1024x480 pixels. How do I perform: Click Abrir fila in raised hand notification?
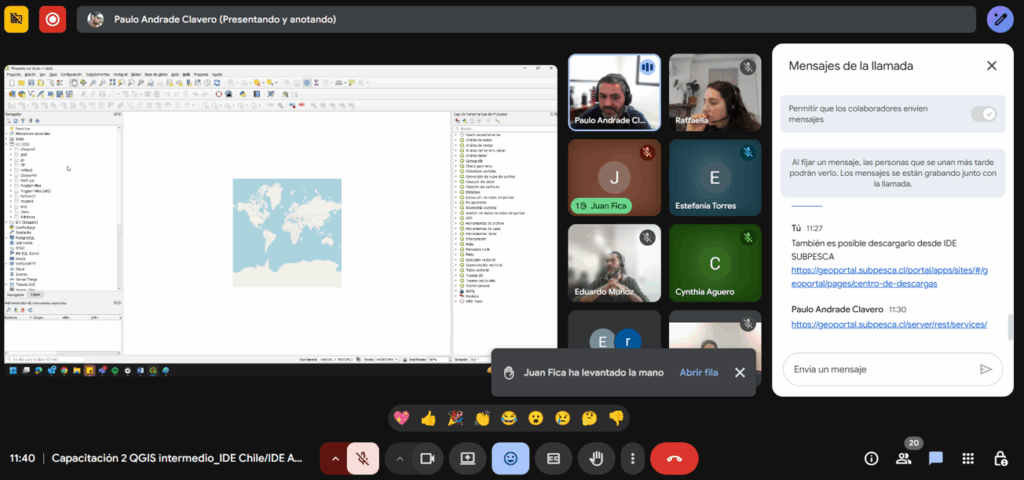699,372
